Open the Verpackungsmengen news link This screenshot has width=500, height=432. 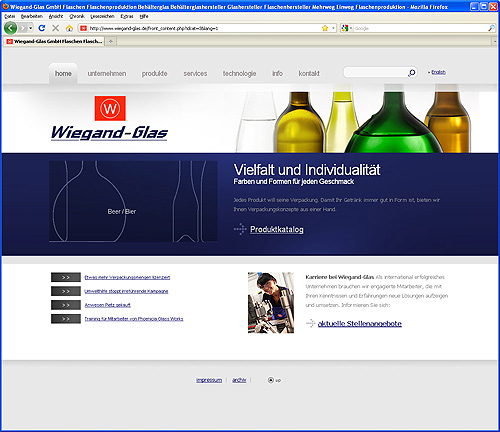(127, 277)
